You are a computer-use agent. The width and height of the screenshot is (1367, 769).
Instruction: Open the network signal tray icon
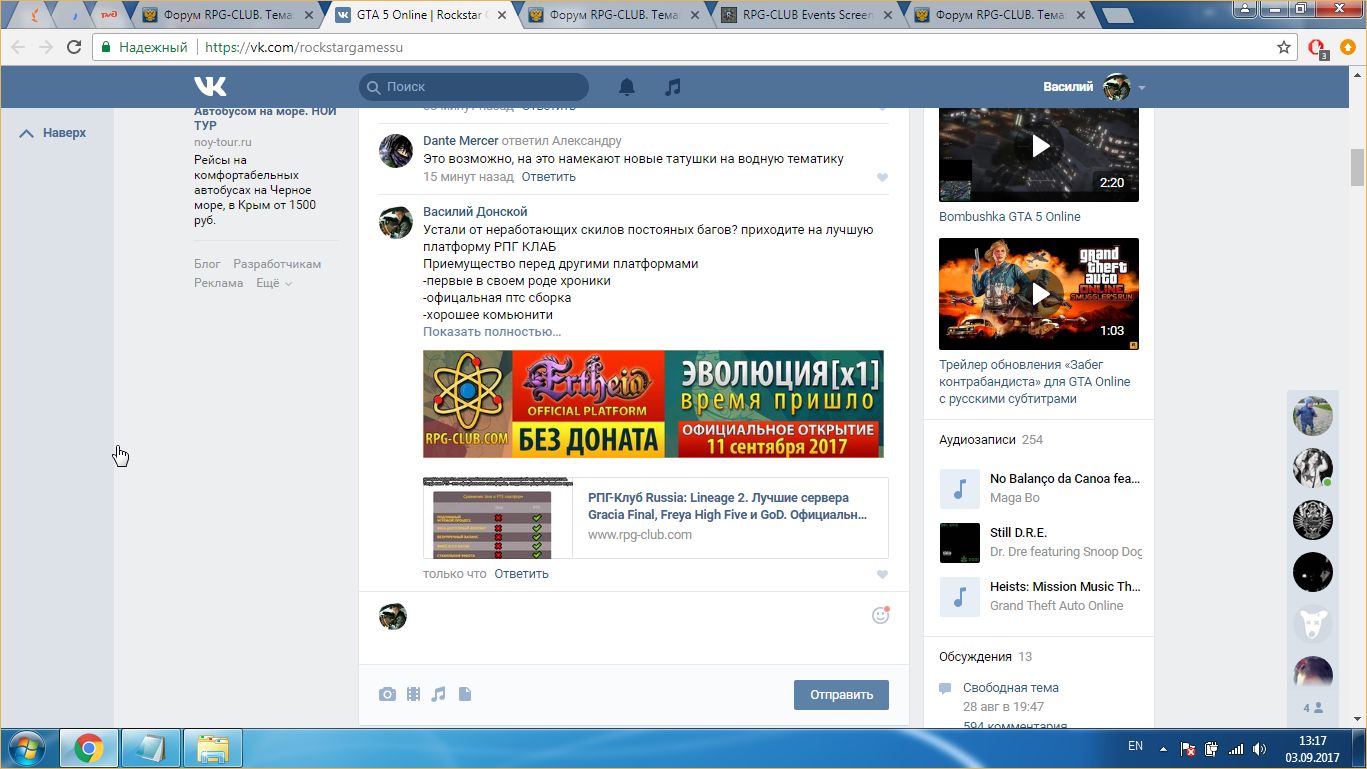tap(1236, 748)
